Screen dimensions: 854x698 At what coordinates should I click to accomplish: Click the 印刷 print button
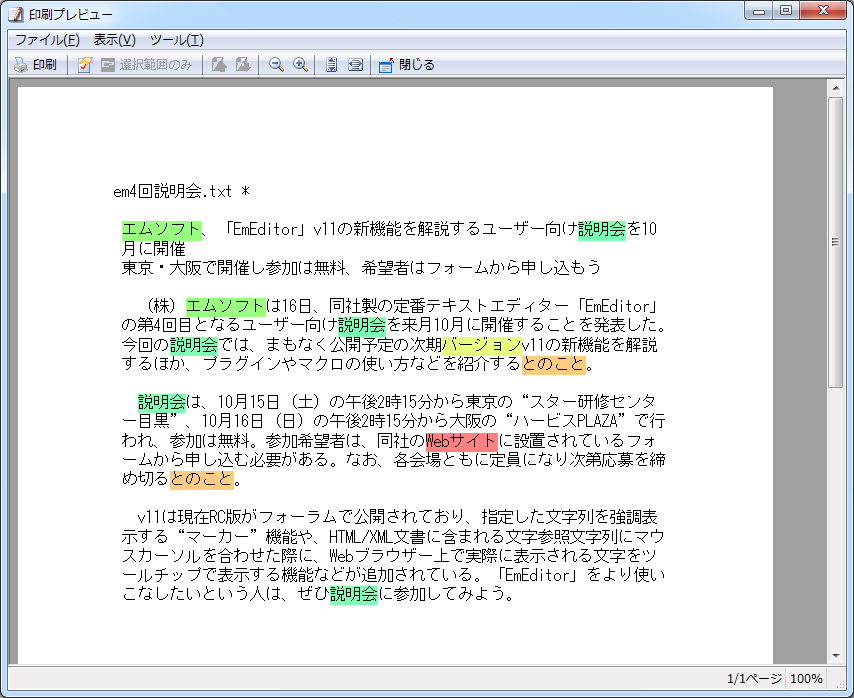coord(35,65)
